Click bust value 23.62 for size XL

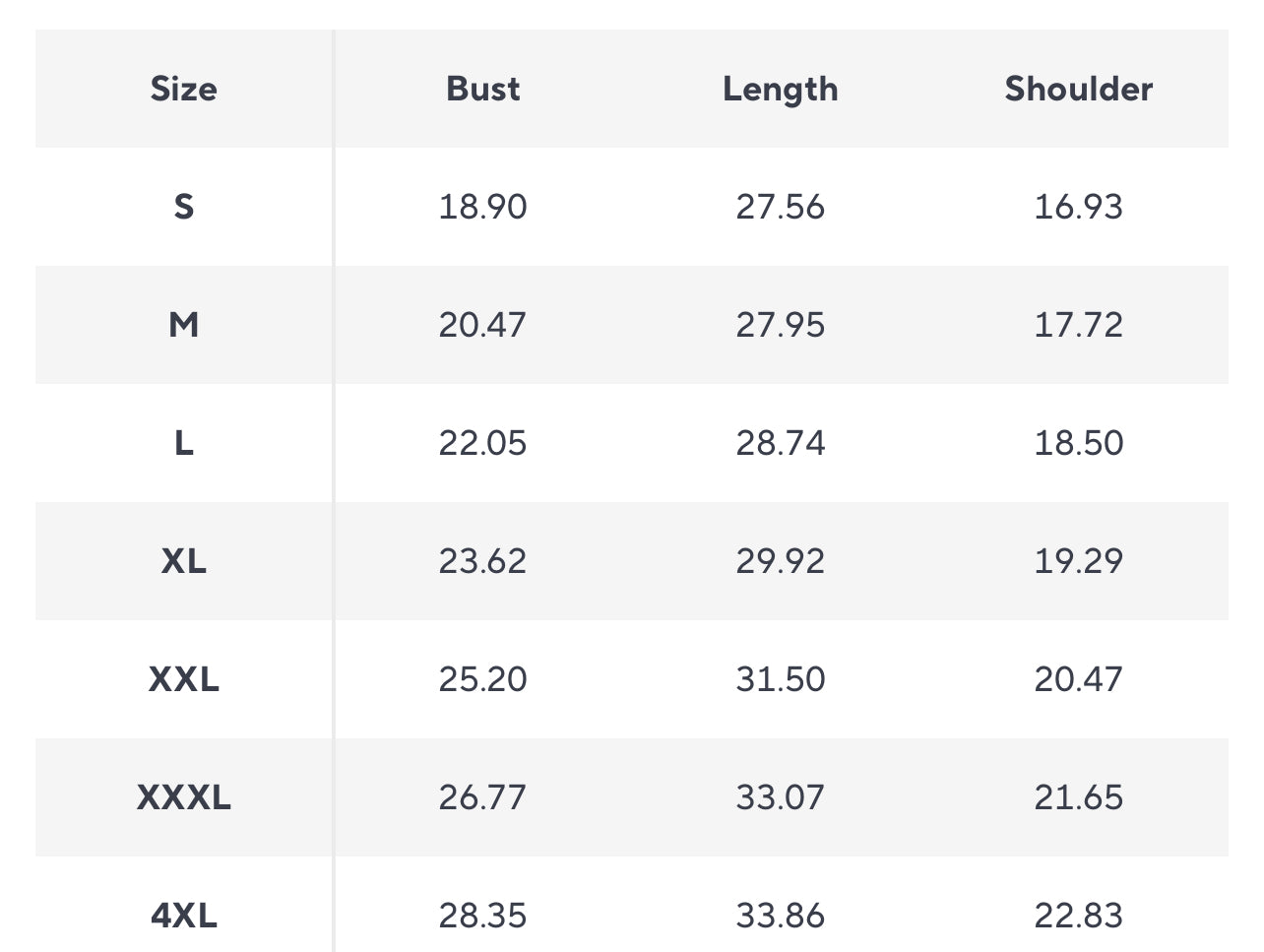coord(482,561)
